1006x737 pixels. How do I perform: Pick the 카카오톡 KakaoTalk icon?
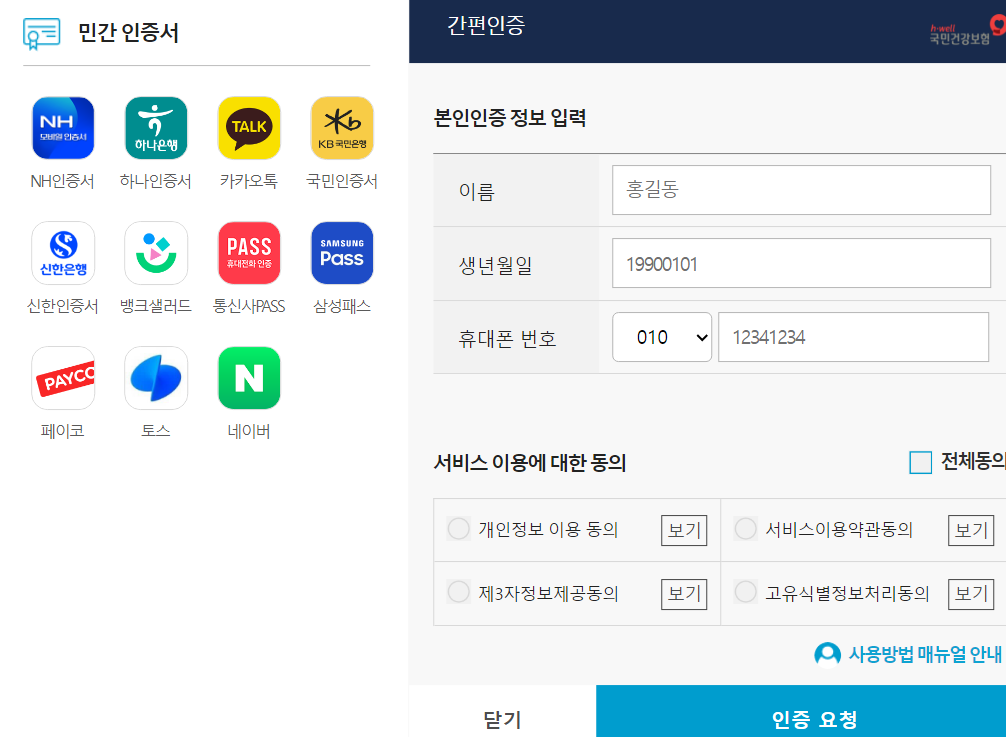point(249,128)
